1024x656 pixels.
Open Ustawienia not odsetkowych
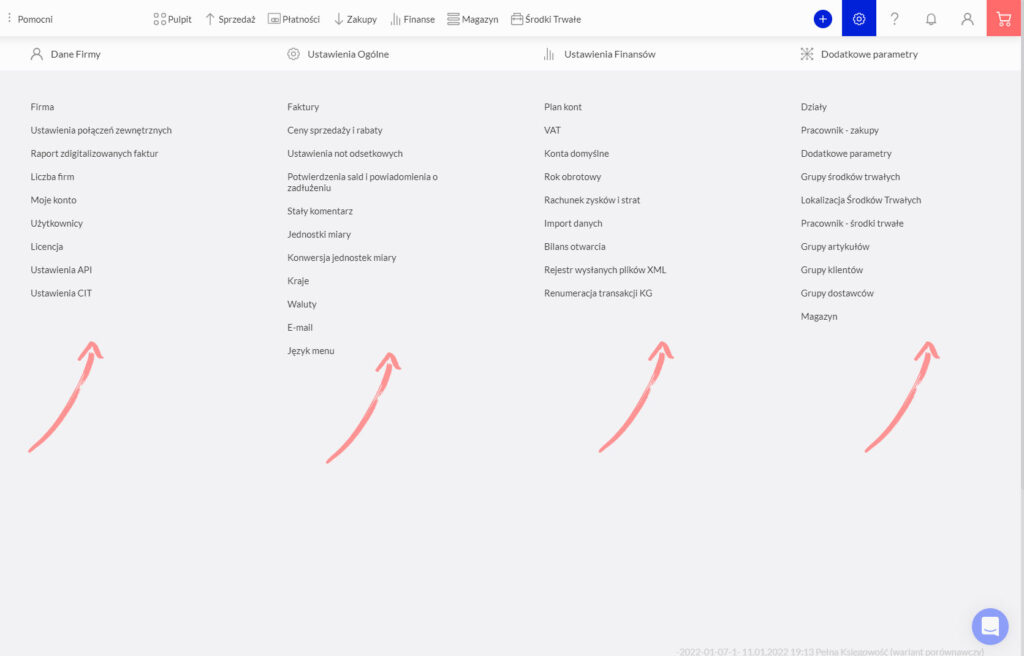[345, 154]
